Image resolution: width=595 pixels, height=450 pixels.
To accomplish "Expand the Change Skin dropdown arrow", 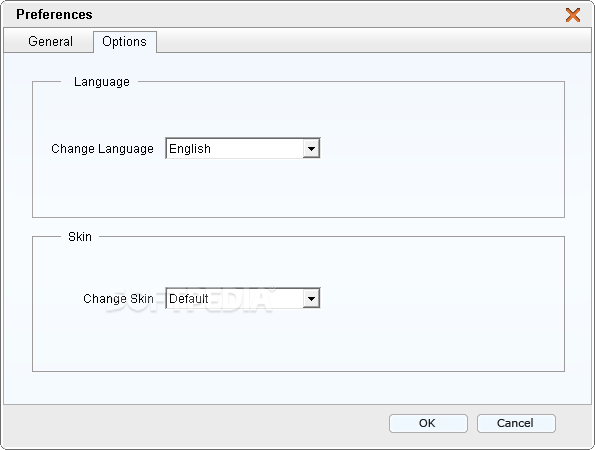I will click(311, 299).
